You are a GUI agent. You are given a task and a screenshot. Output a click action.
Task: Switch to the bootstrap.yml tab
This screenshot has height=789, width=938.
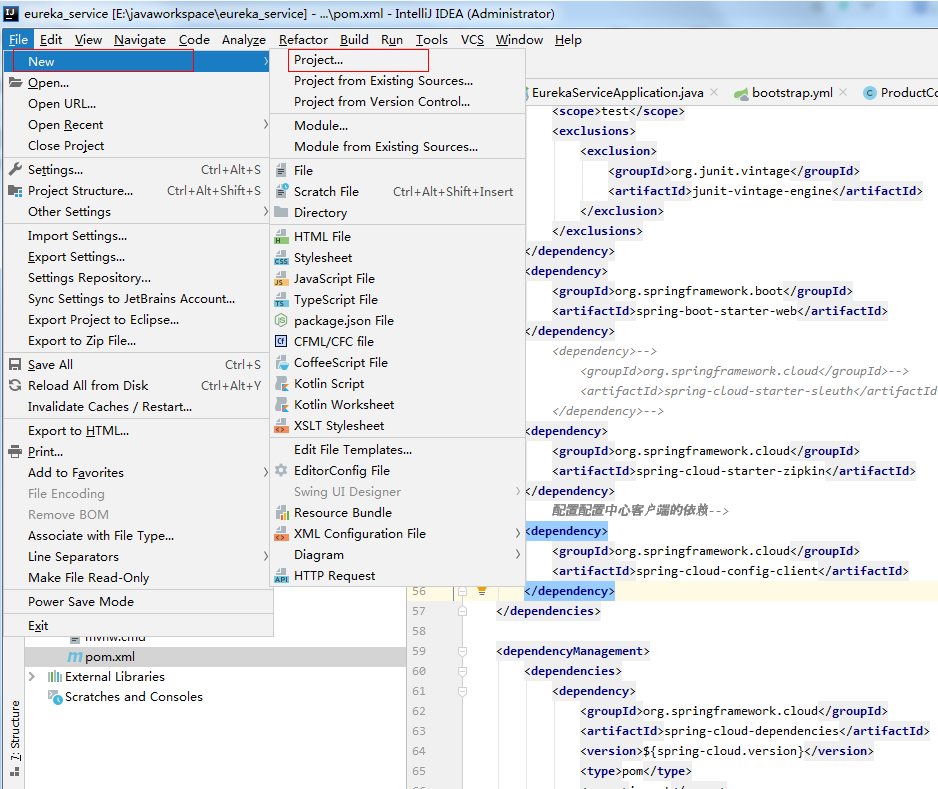(792, 93)
